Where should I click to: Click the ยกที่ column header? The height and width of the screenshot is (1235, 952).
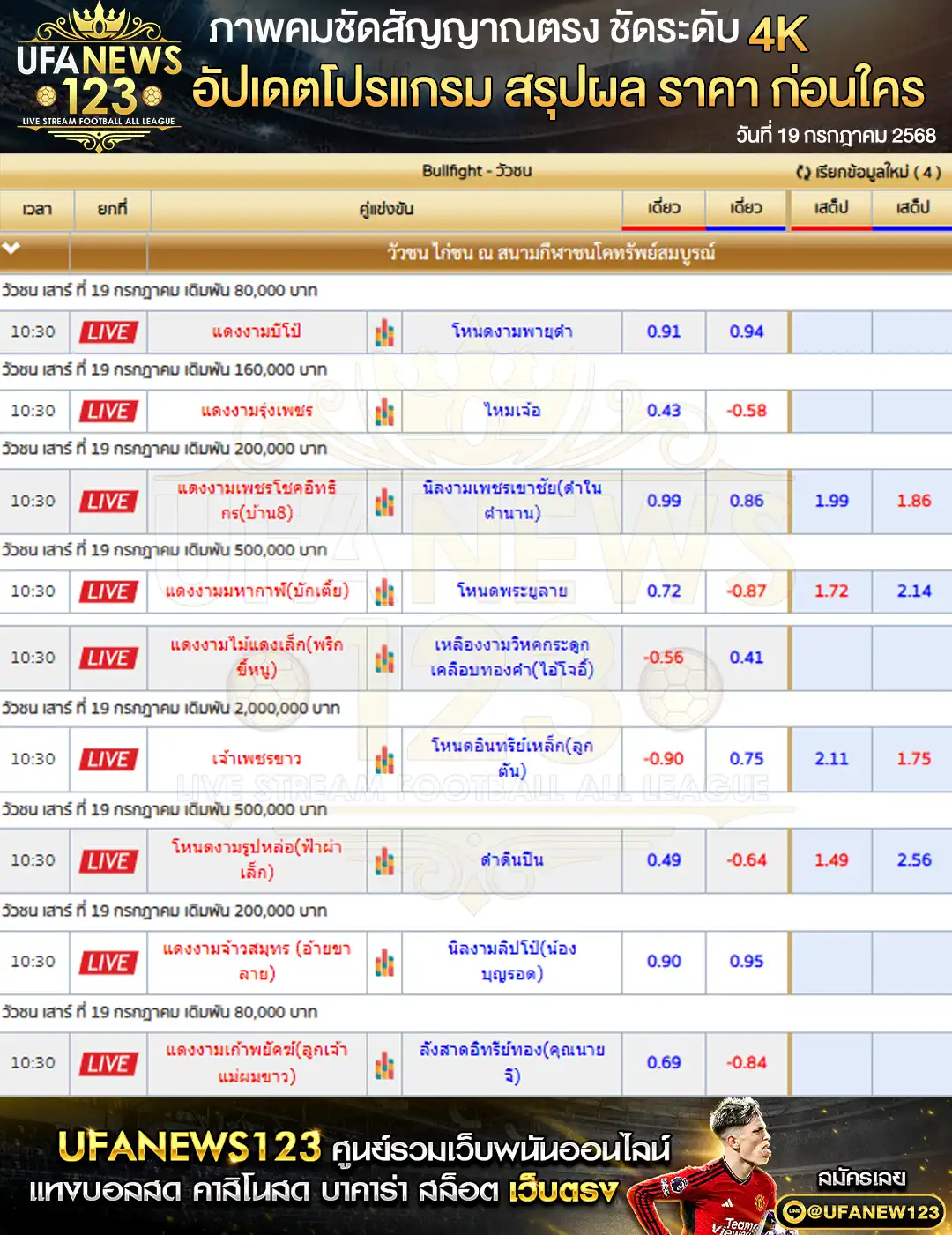(x=112, y=209)
